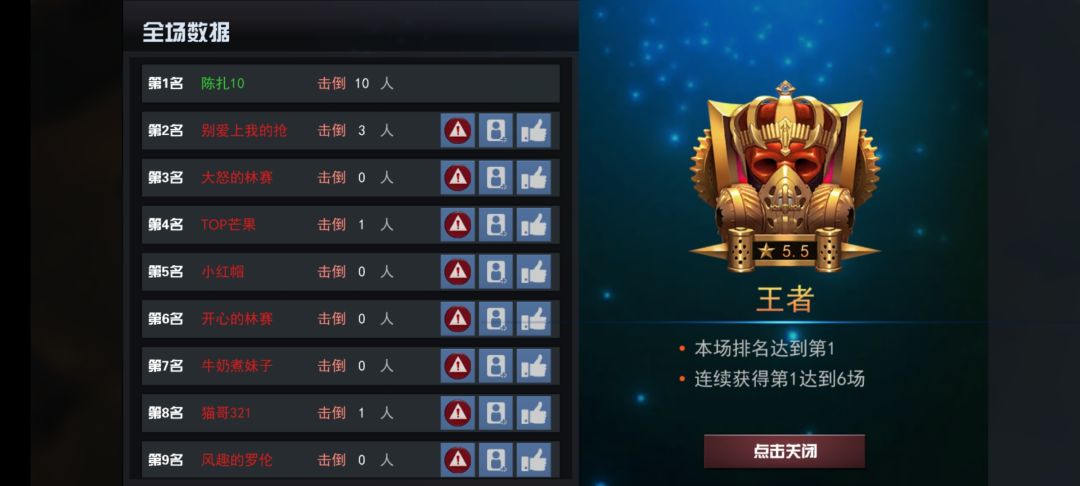
Task: Report player 牛奶煮妹子
Action: [x=457, y=366]
